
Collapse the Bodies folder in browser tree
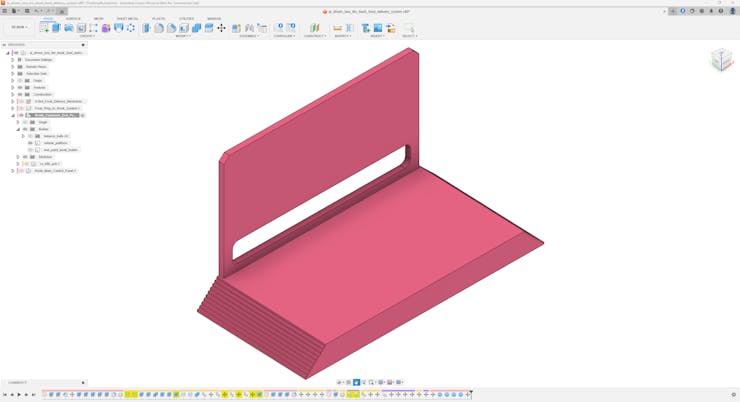(x=18, y=129)
